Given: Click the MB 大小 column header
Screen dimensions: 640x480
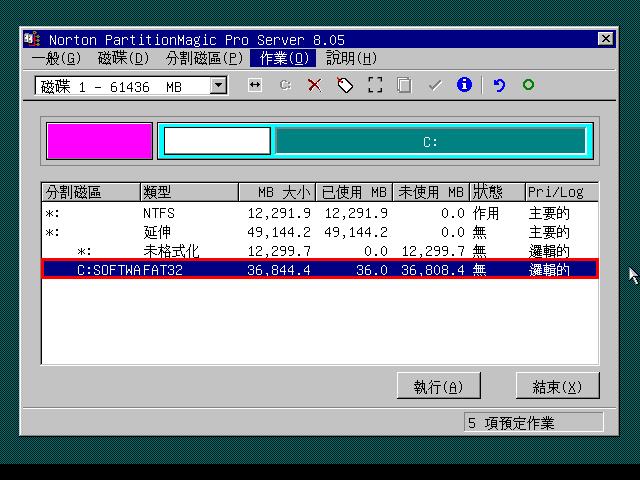Looking at the screenshot, I should point(278,192).
